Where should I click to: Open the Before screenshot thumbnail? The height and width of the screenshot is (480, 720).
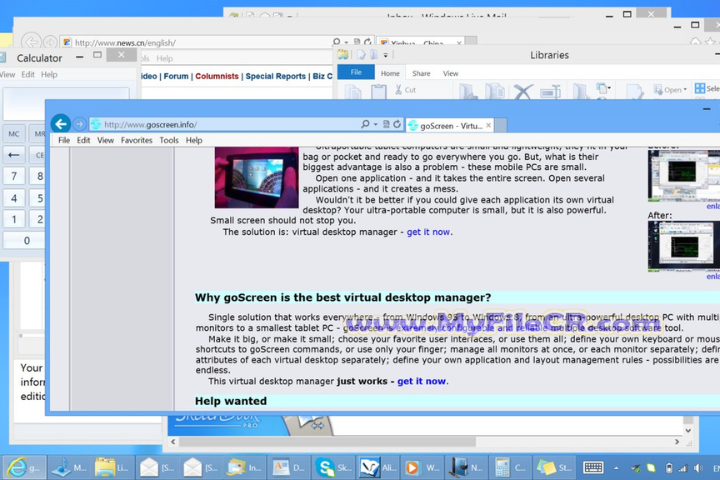(x=684, y=176)
